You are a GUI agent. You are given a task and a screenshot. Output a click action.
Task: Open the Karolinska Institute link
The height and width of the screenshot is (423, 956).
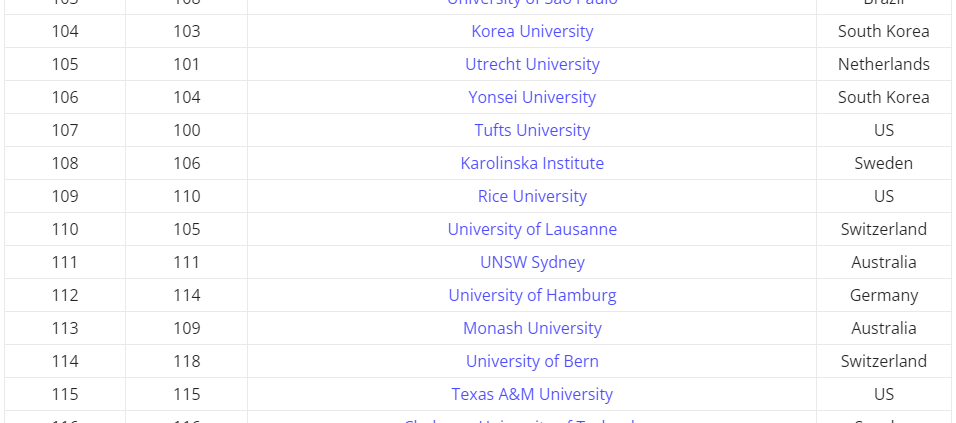click(532, 163)
